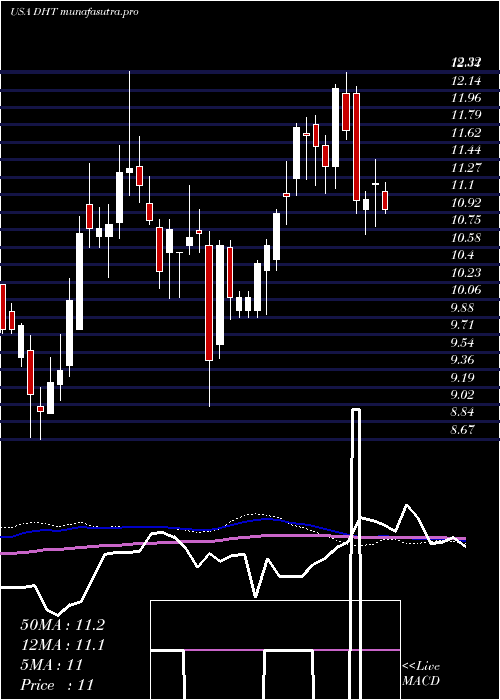
Task: Select the 10.23 price axis label
Action: (466, 273)
